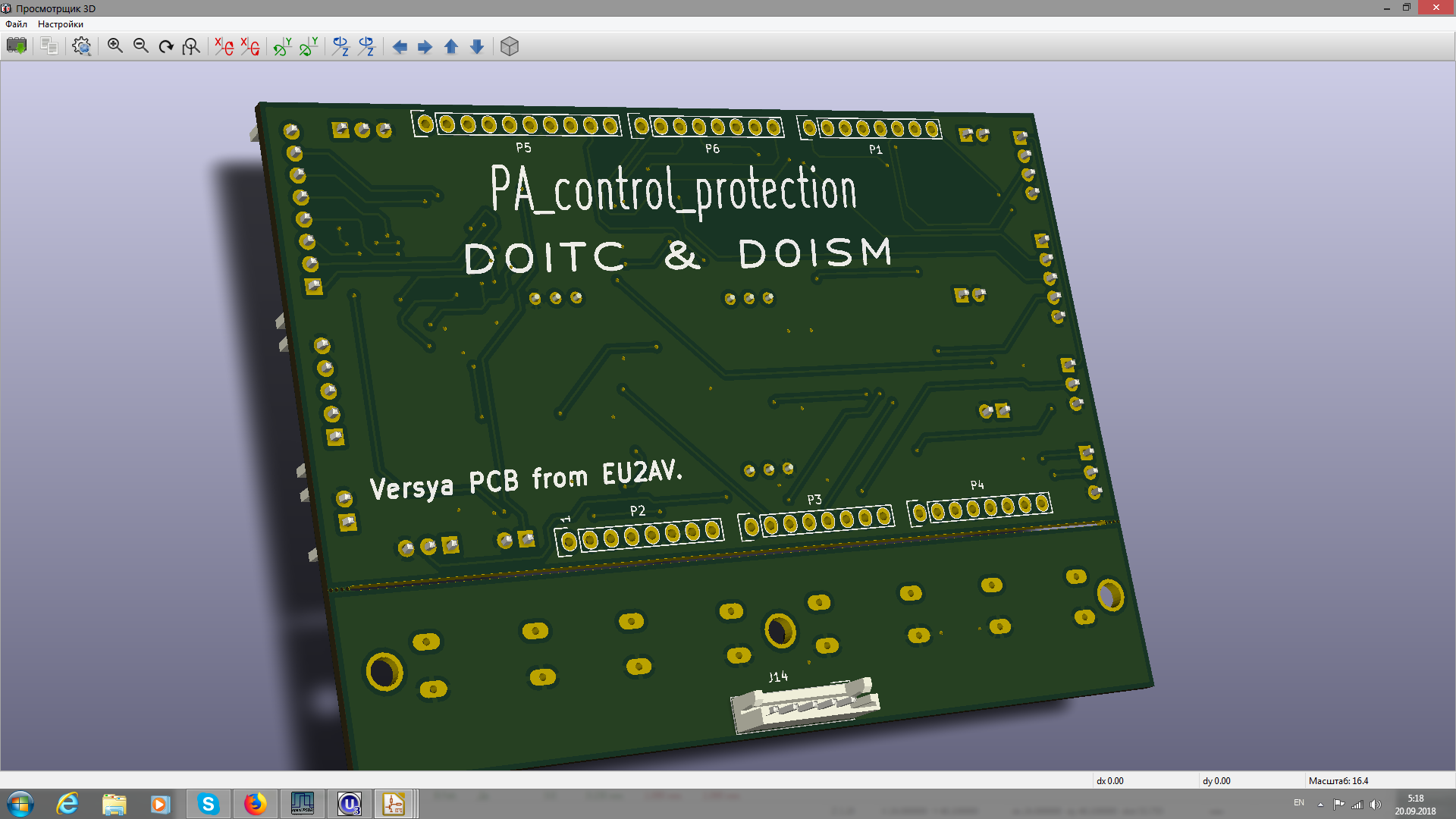Move board up with the arrow
This screenshot has height=819, width=1456.
451,47
